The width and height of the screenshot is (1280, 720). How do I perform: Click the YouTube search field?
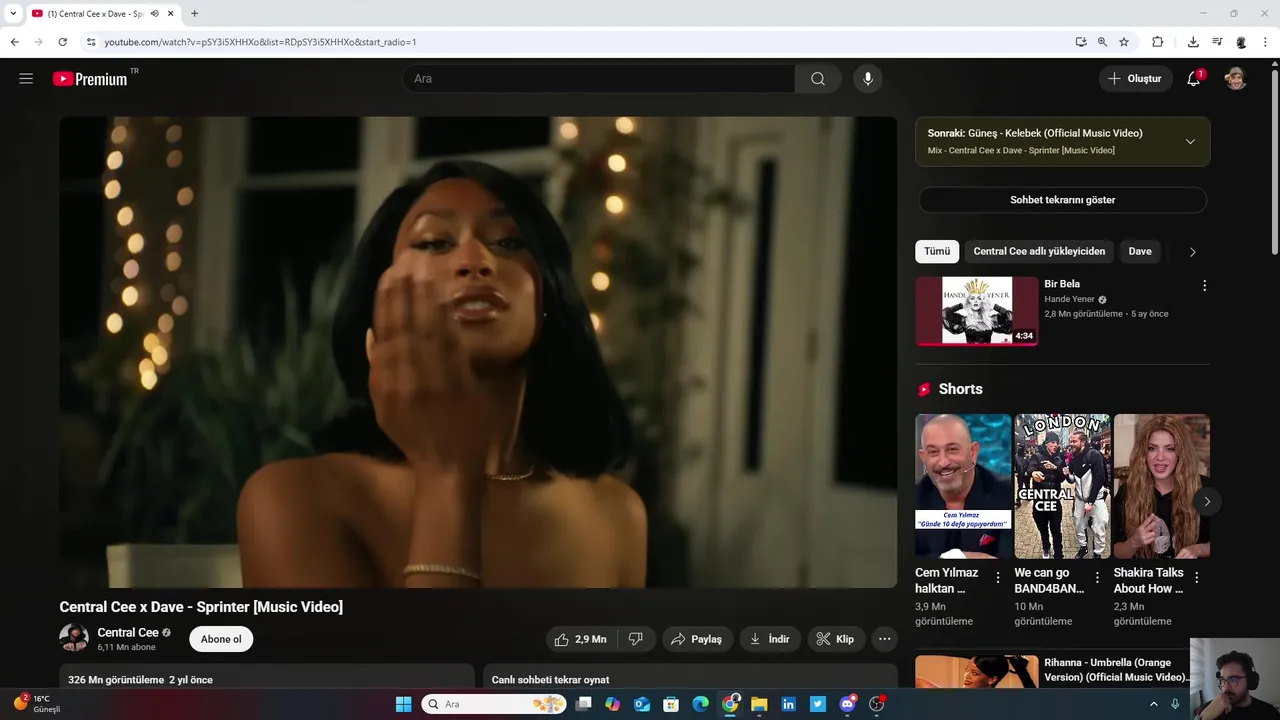(598, 79)
